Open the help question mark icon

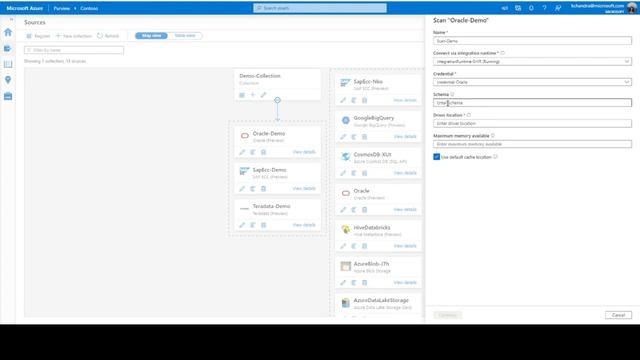[544, 8]
